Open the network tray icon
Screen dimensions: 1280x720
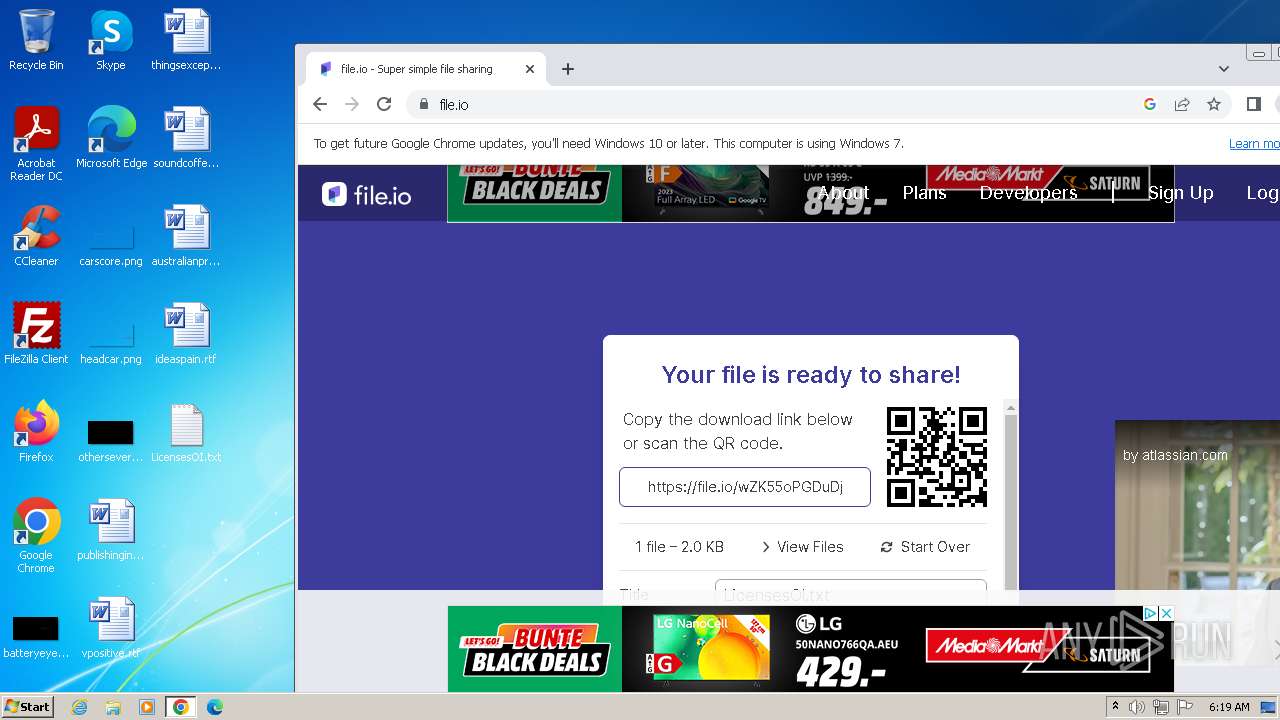(1161, 707)
